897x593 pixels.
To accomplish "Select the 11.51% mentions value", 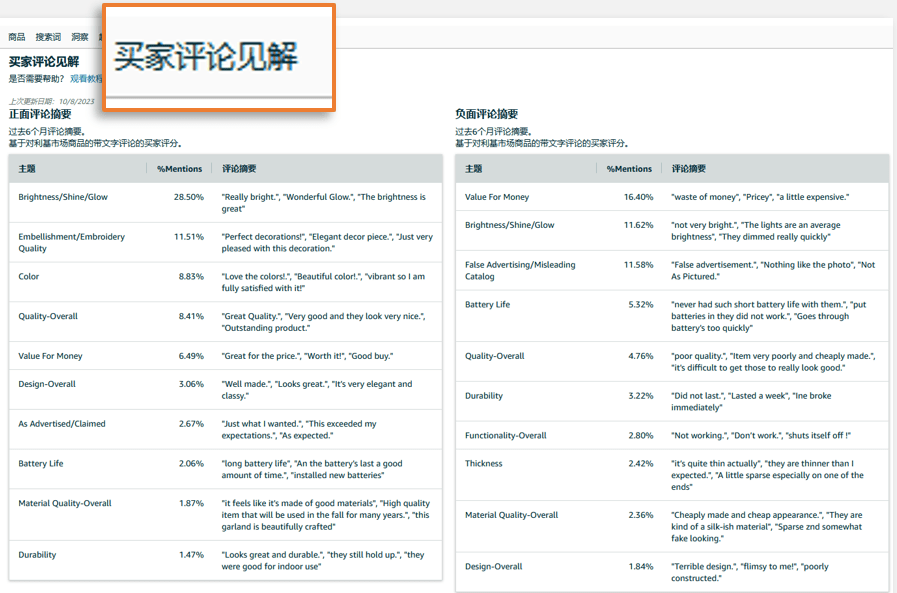I will 189,236.
